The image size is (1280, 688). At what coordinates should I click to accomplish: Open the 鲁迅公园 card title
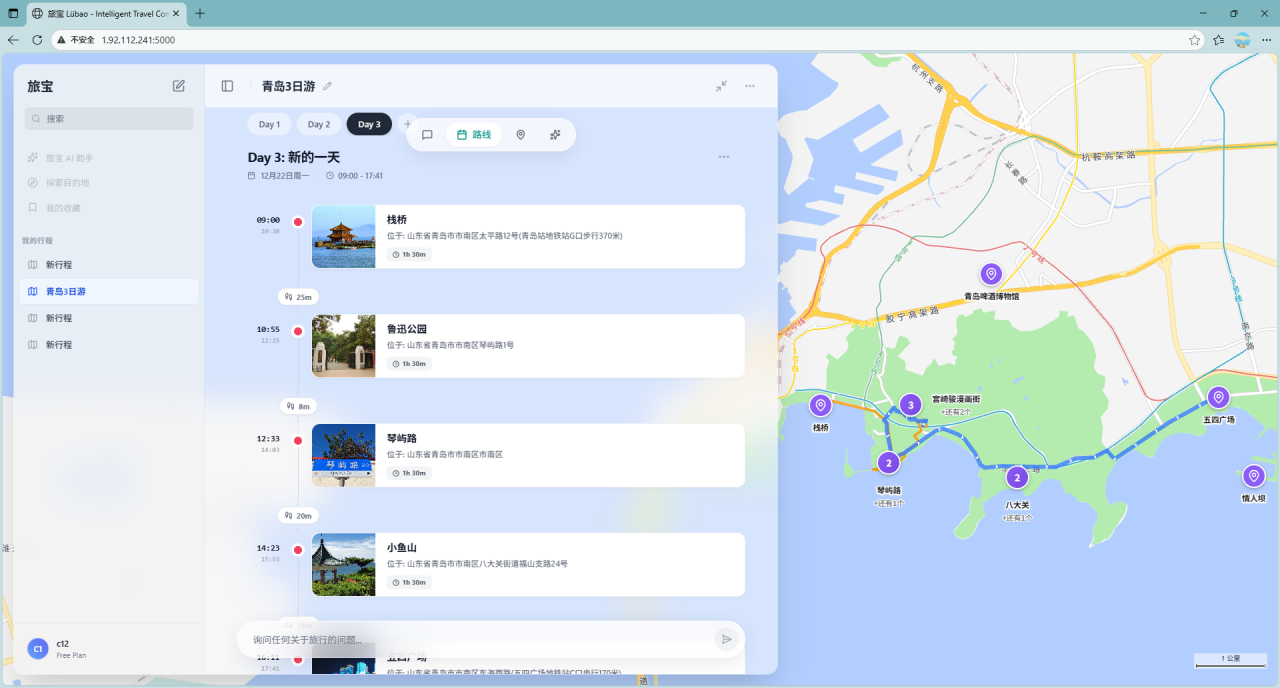click(x=407, y=329)
